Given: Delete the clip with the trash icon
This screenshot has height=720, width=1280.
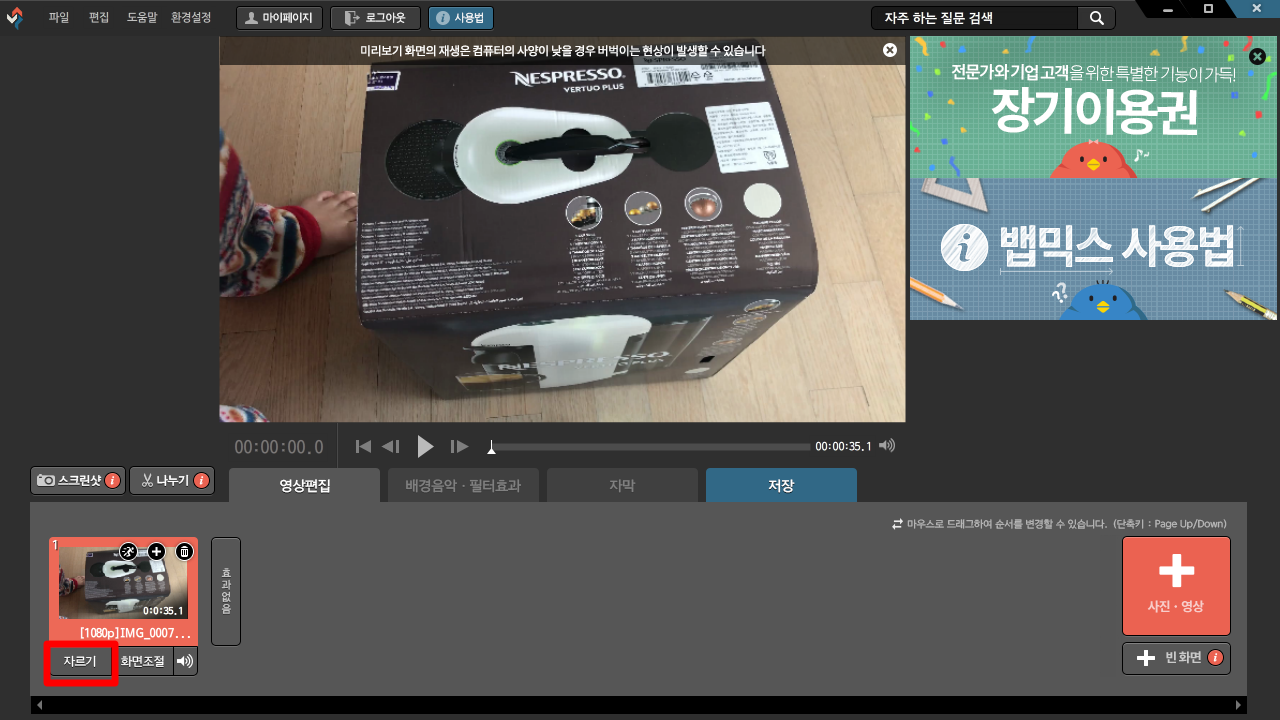Looking at the screenshot, I should click(184, 552).
